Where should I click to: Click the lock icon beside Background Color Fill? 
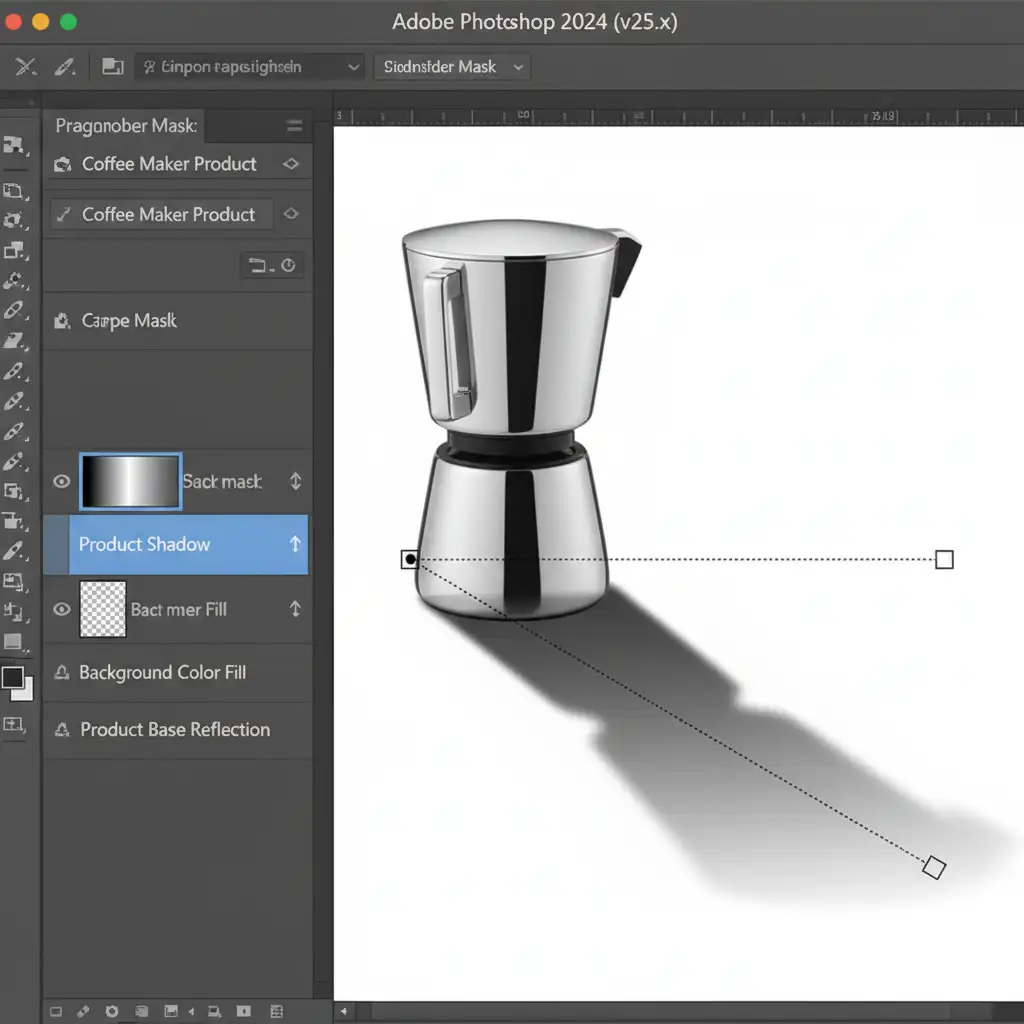[61, 673]
